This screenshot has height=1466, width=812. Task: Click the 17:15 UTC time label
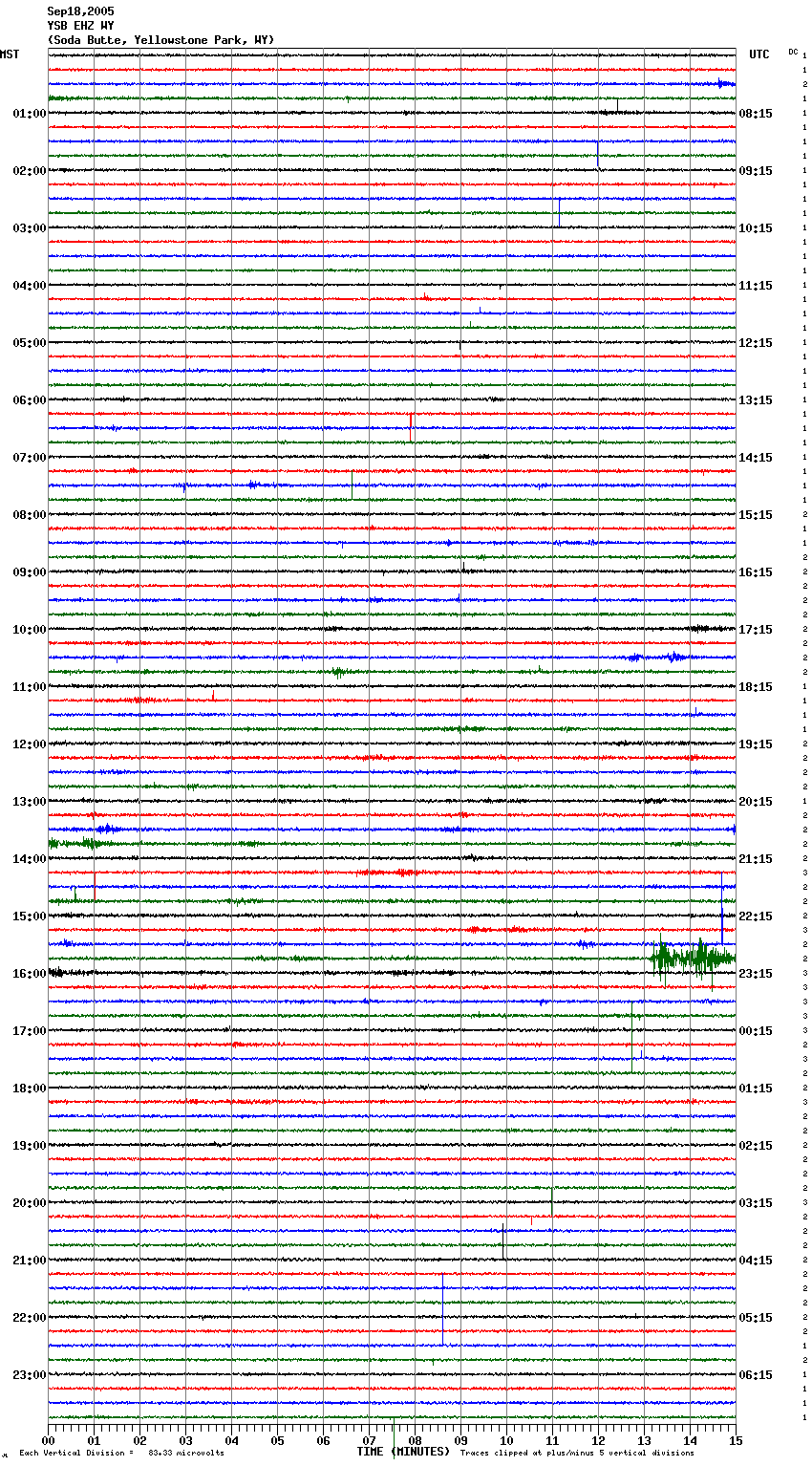tap(756, 630)
